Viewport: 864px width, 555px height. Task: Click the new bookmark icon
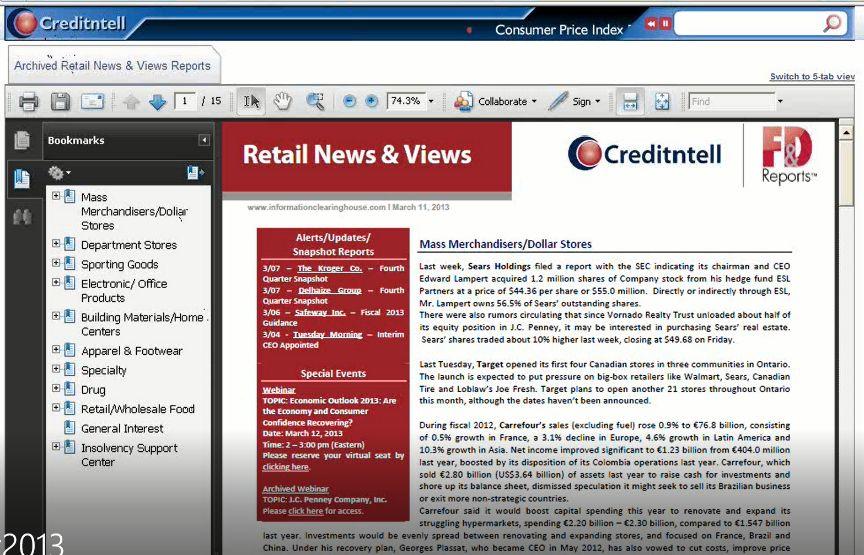pos(195,173)
